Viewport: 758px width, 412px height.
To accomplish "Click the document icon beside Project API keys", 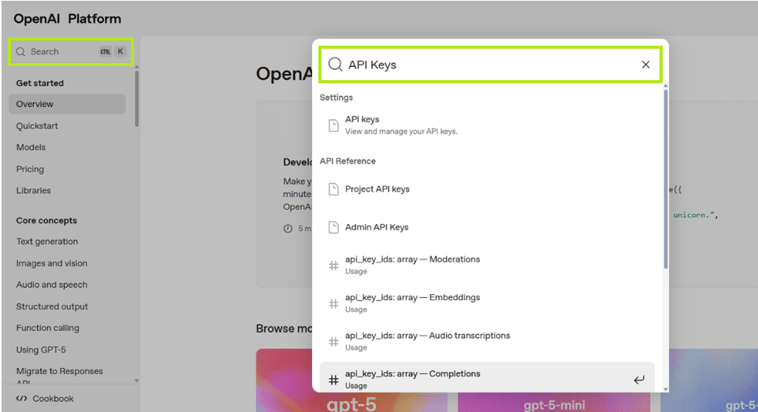I will click(334, 189).
